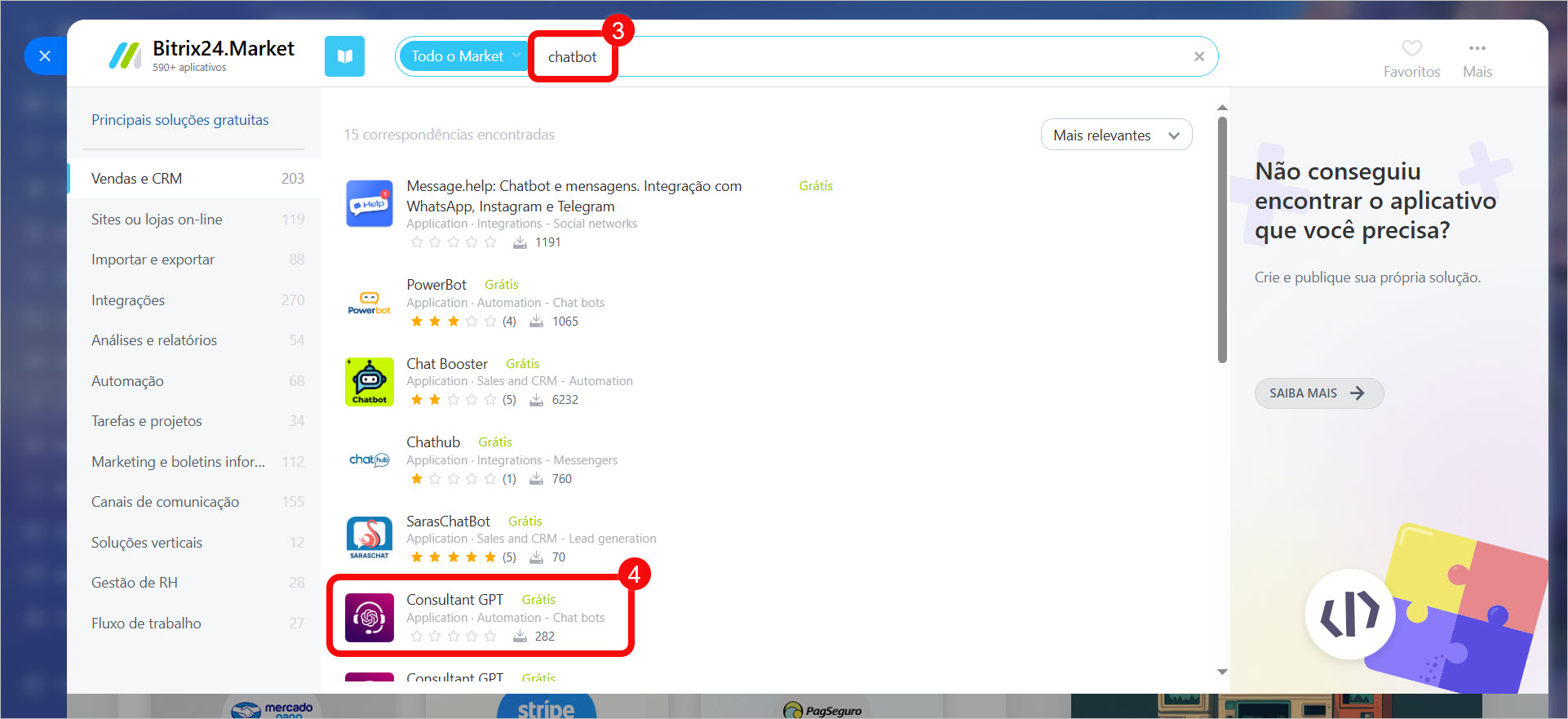
Task: Open Principais soluções gratuitas link
Action: click(x=180, y=120)
